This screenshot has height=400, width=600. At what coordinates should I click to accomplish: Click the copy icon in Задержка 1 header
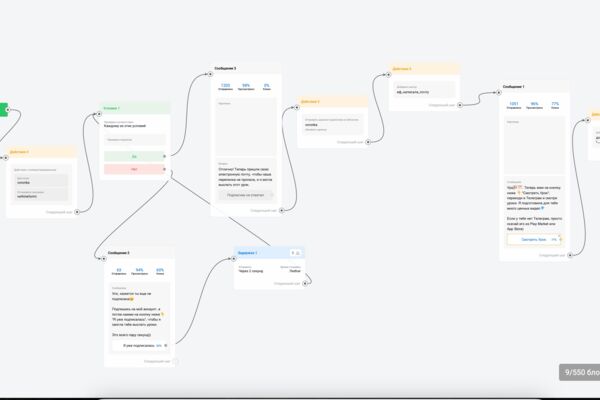point(293,253)
